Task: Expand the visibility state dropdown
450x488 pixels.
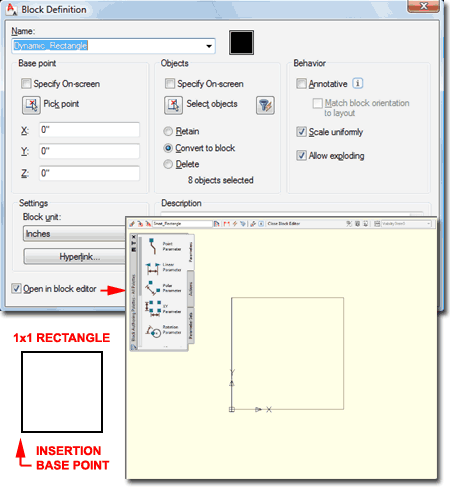Action: click(x=428, y=224)
